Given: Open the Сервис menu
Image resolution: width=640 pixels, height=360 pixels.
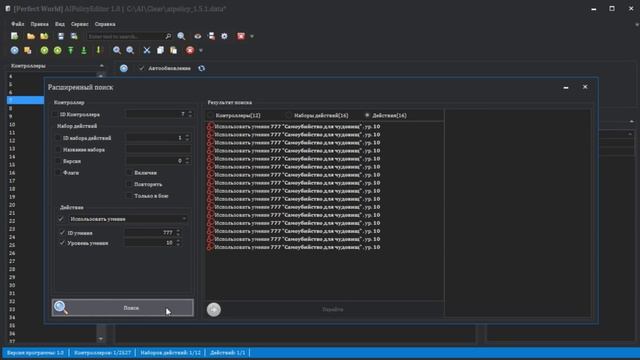Looking at the screenshot, I should click(x=80, y=24).
